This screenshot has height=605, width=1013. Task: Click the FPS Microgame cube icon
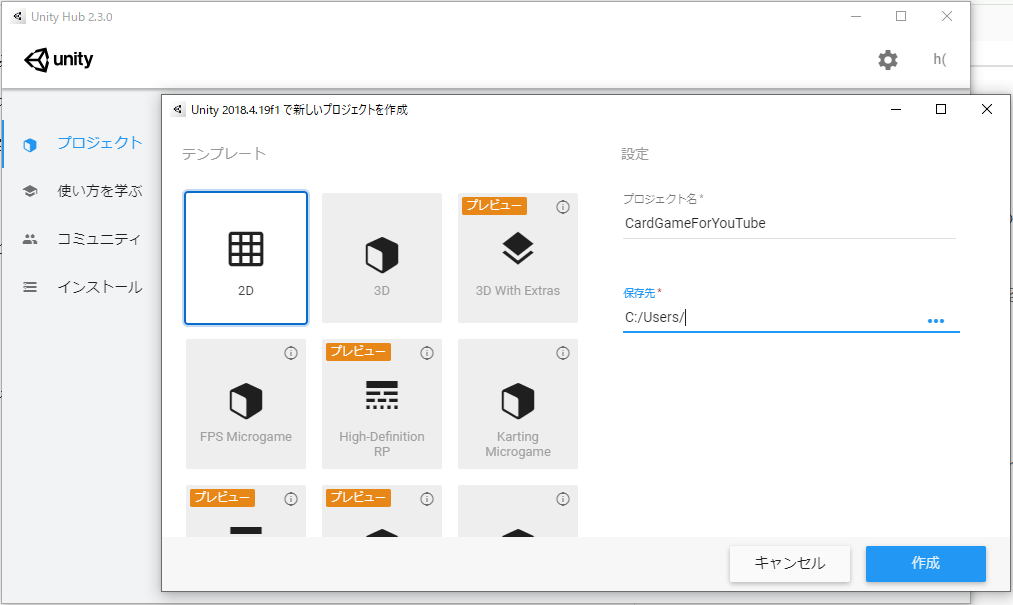tap(245, 401)
